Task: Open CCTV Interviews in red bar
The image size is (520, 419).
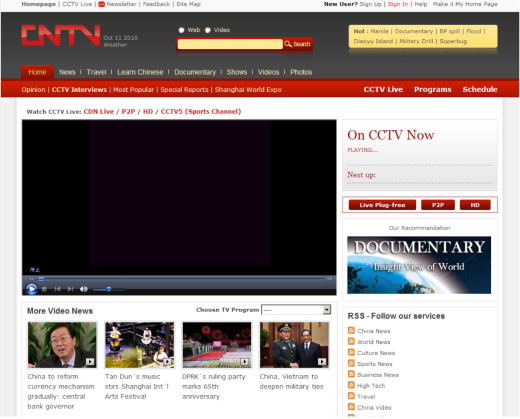Action: [79, 90]
